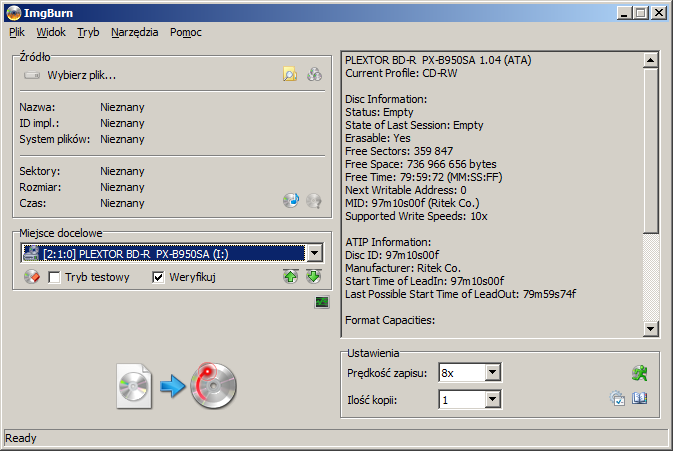This screenshot has width=673, height=451.
Task: Click the blue arrow between the disc icons
Action: 173,386
